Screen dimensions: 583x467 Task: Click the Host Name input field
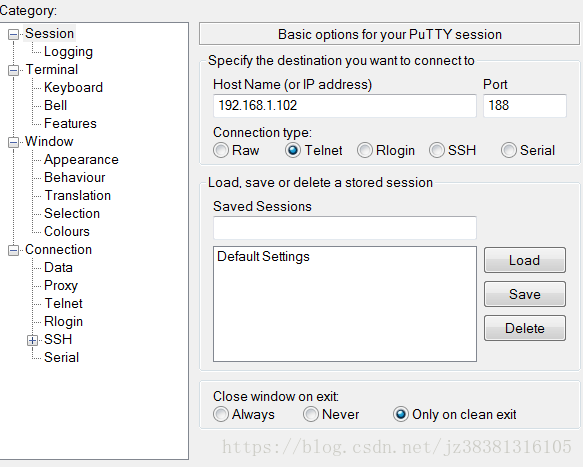point(345,106)
